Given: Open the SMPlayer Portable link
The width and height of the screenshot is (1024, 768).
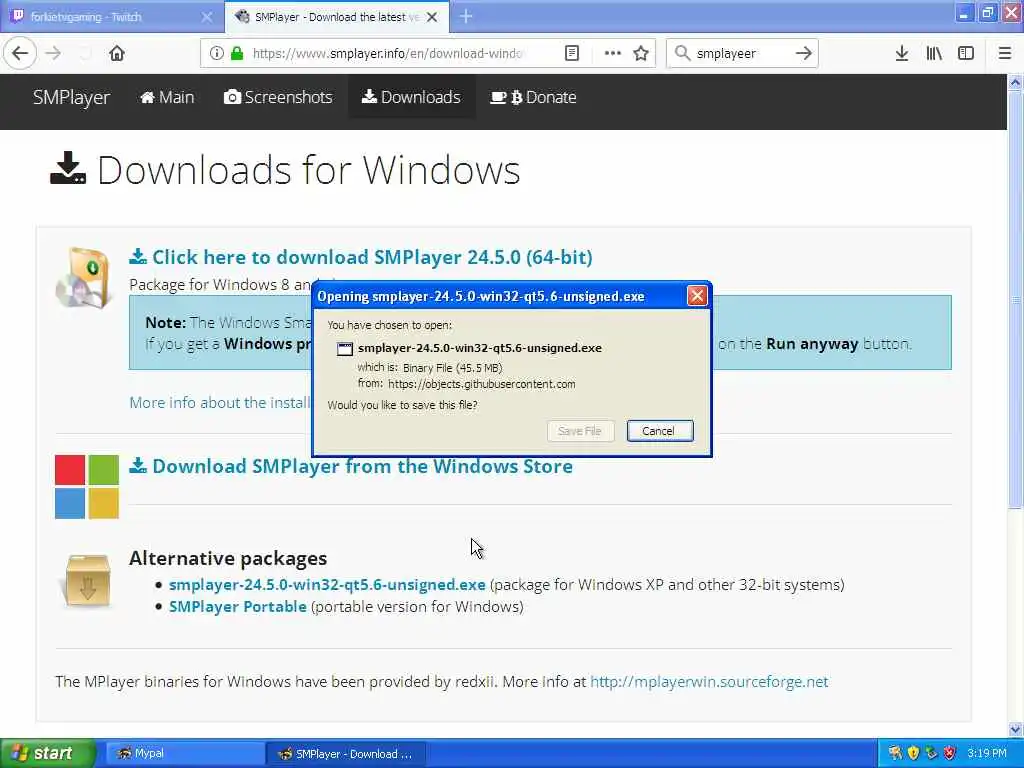Looking at the screenshot, I should point(238,607).
